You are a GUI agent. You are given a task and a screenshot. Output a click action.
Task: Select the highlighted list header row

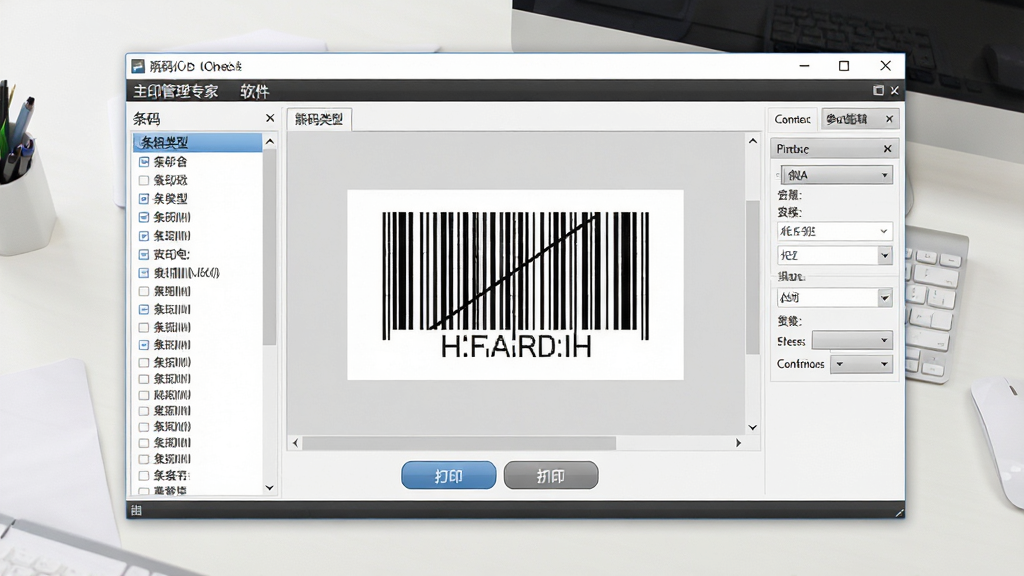pyautogui.click(x=198, y=142)
